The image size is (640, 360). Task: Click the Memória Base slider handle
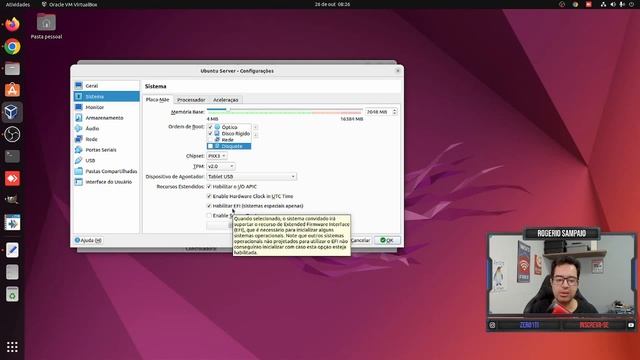(227, 109)
